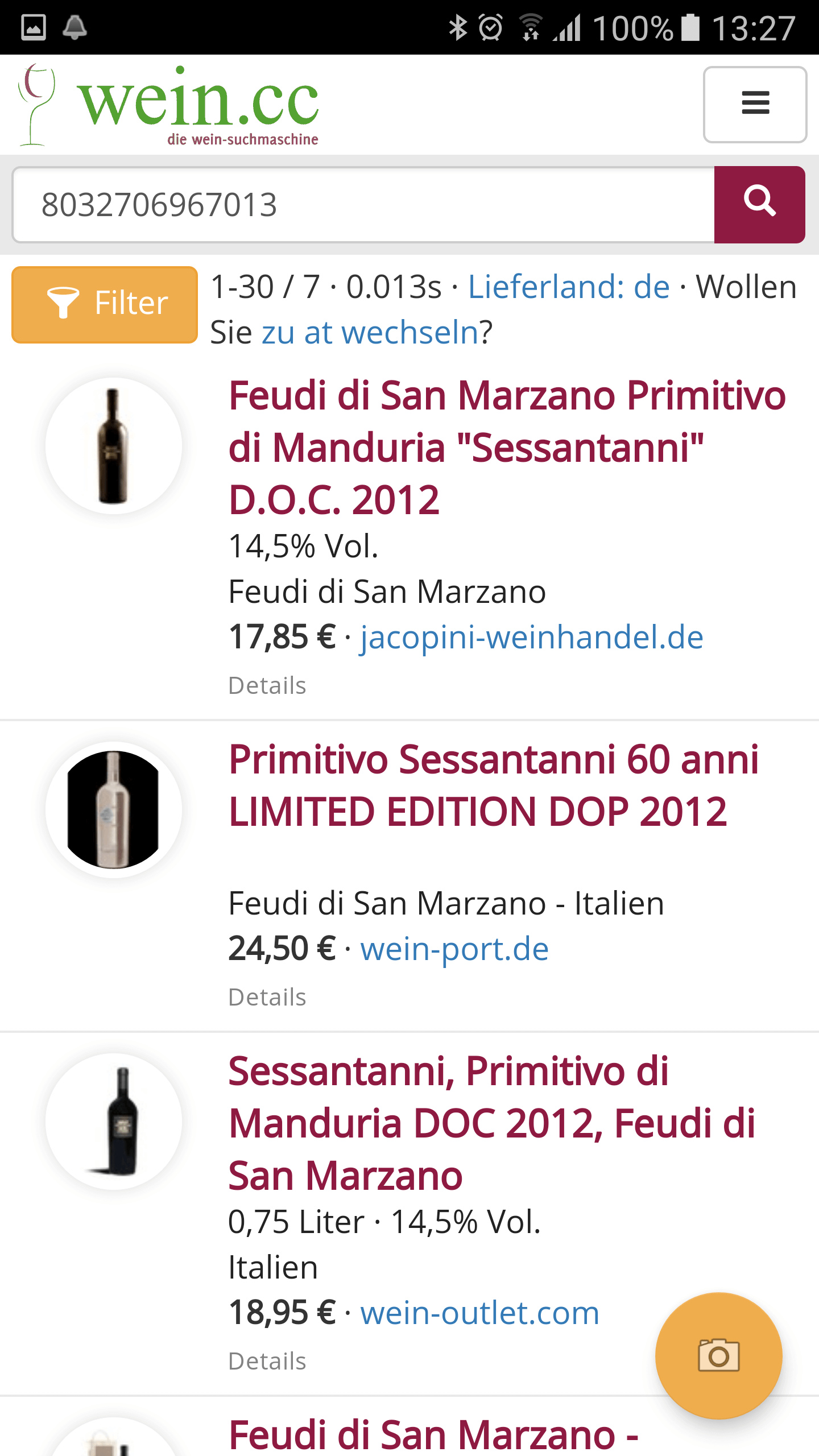Tap third wine bottle thumbnail
Image resolution: width=819 pixels, height=1456 pixels.
(114, 1121)
